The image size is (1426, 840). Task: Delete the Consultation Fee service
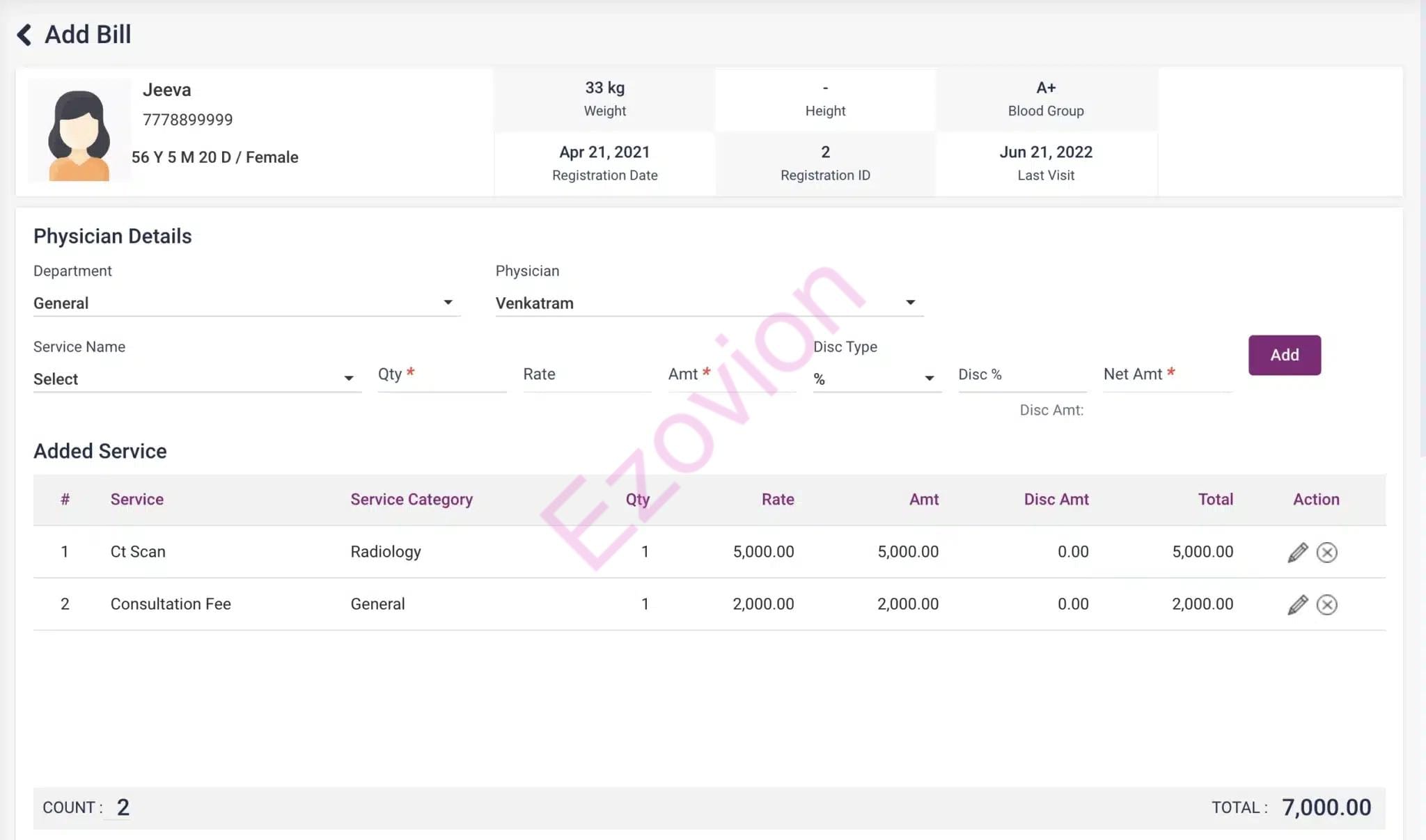1326,605
